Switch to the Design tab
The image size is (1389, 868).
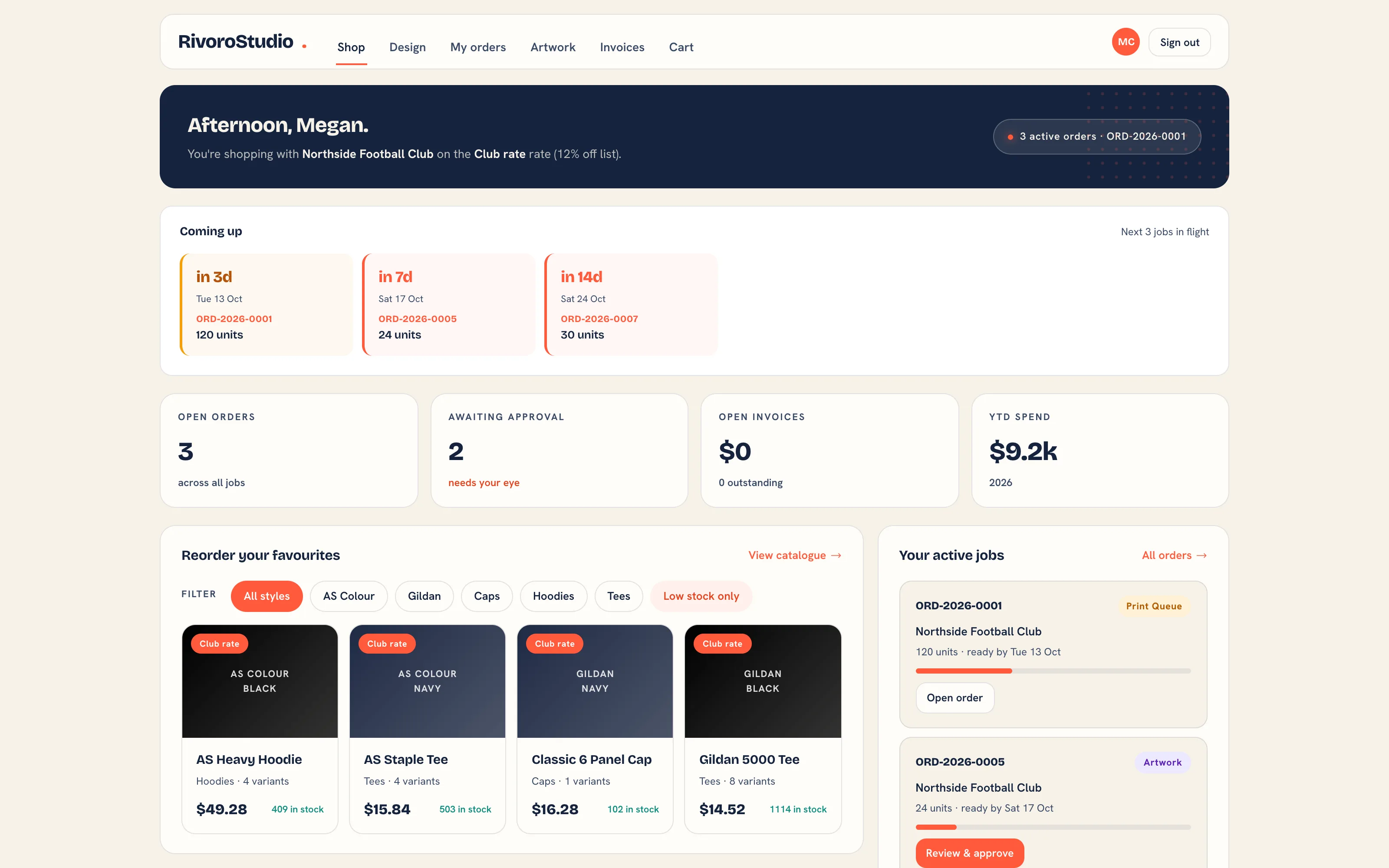(408, 47)
